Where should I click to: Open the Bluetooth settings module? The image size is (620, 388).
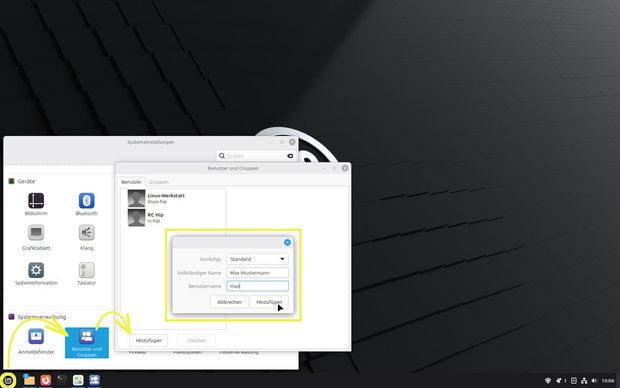coord(87,204)
